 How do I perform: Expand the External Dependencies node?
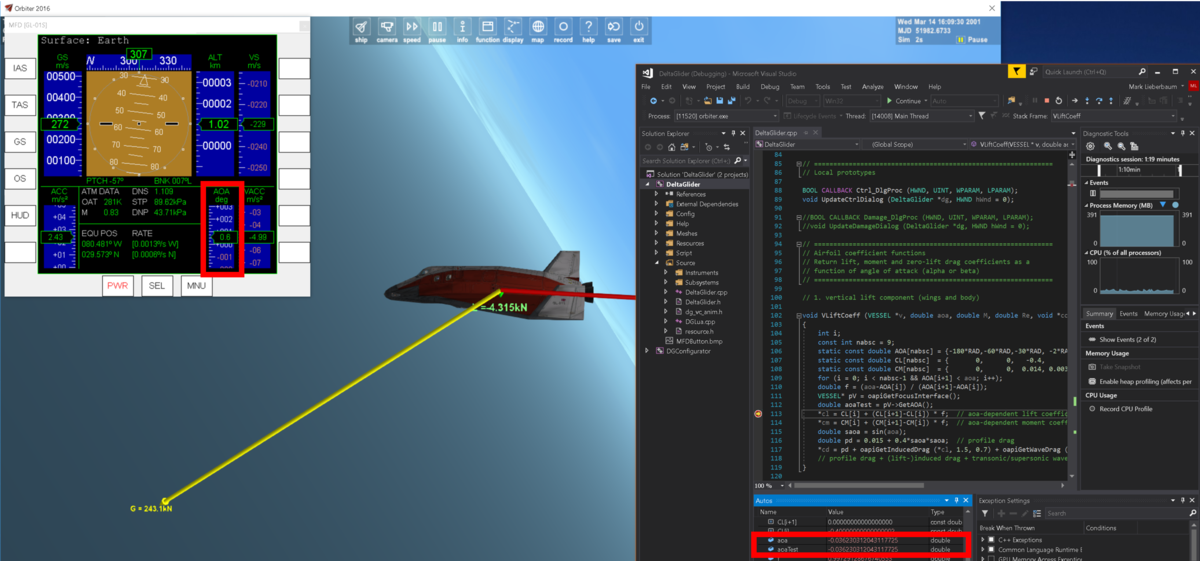(x=657, y=203)
